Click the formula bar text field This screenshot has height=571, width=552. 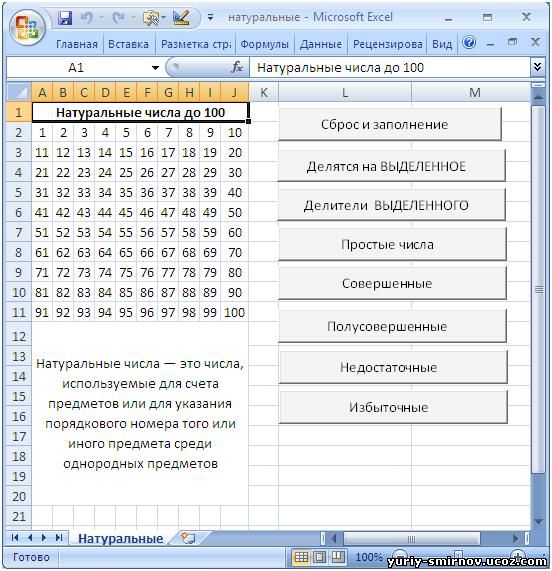tap(390, 68)
